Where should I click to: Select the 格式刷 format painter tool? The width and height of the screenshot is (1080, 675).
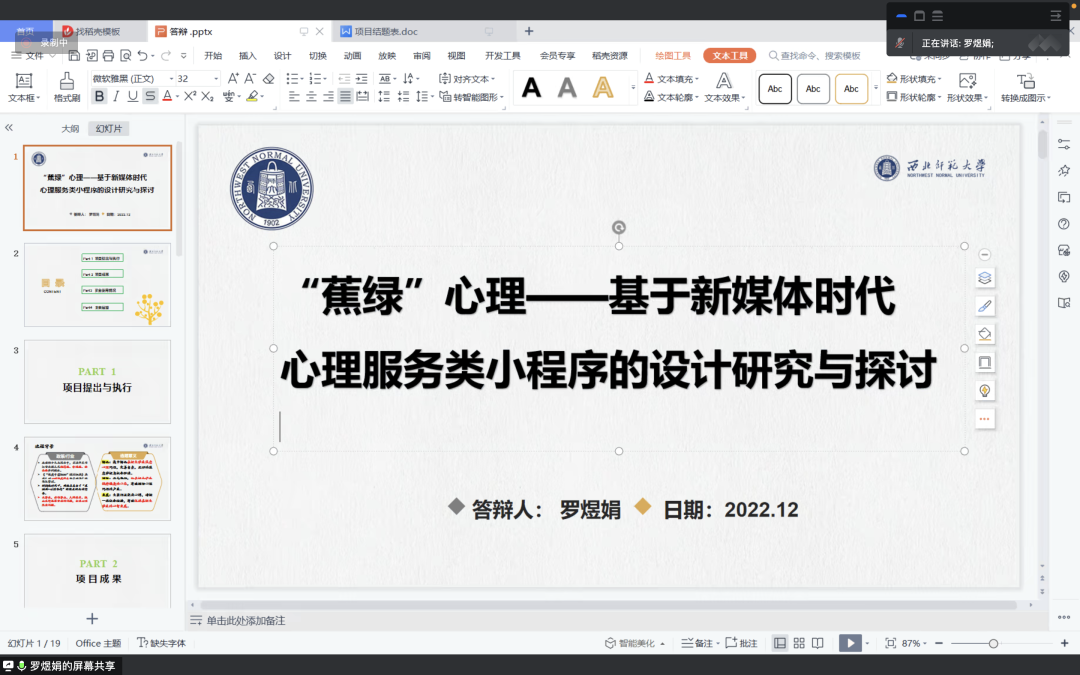65,85
